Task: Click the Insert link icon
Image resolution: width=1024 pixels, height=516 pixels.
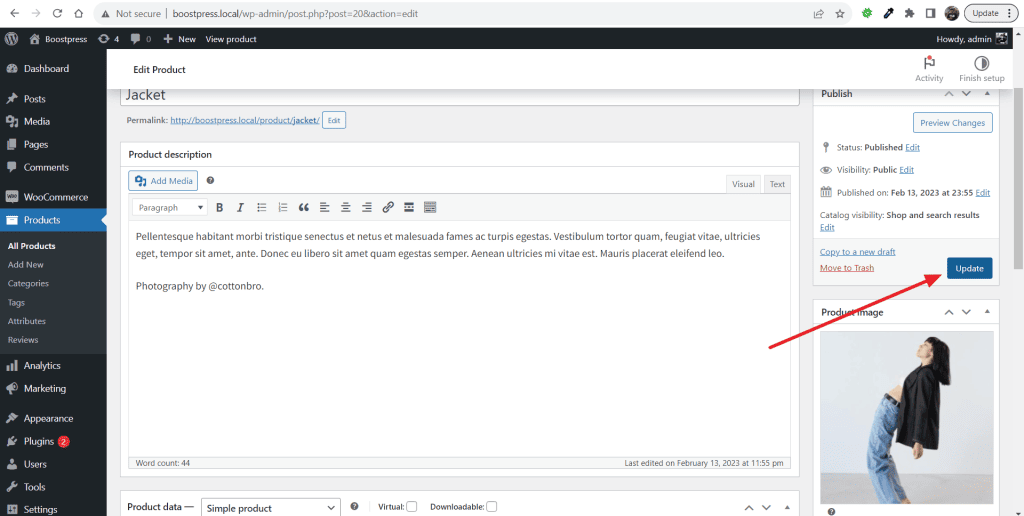Action: coord(388,208)
